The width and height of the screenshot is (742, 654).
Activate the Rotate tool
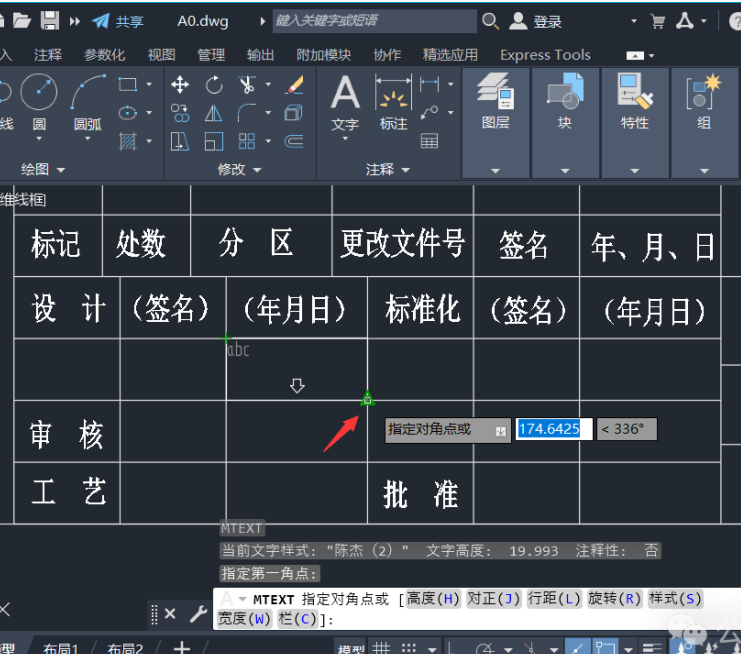coord(214,85)
